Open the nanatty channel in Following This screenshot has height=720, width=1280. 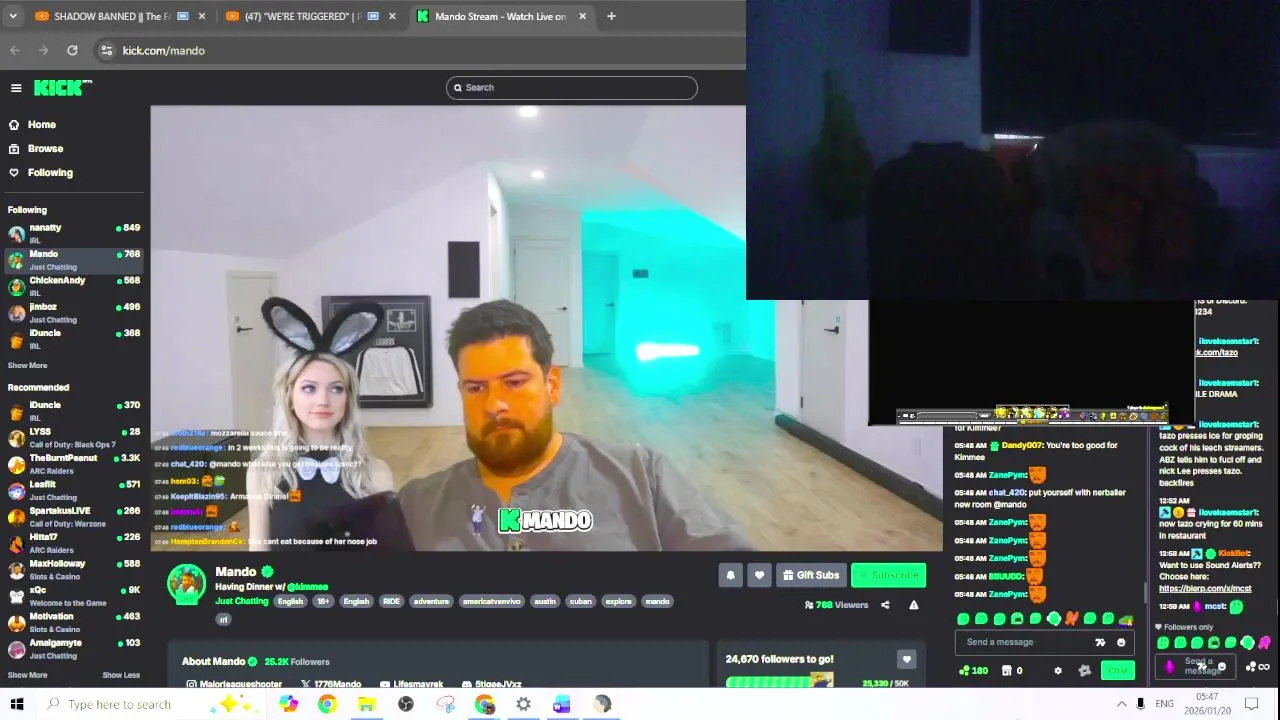point(74,233)
